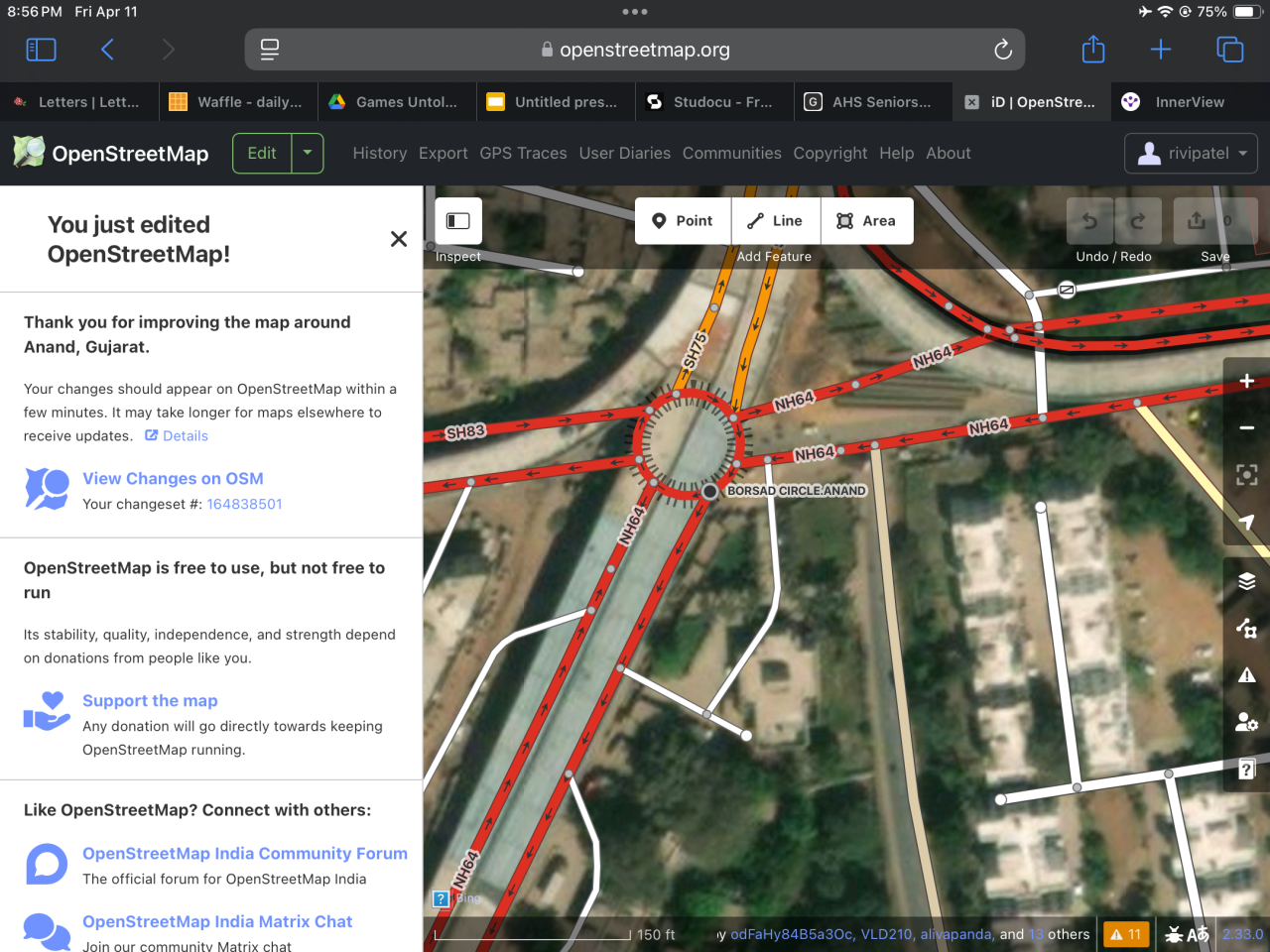Image resolution: width=1270 pixels, height=952 pixels.
Task: Close the You just edited panel
Action: point(399,239)
